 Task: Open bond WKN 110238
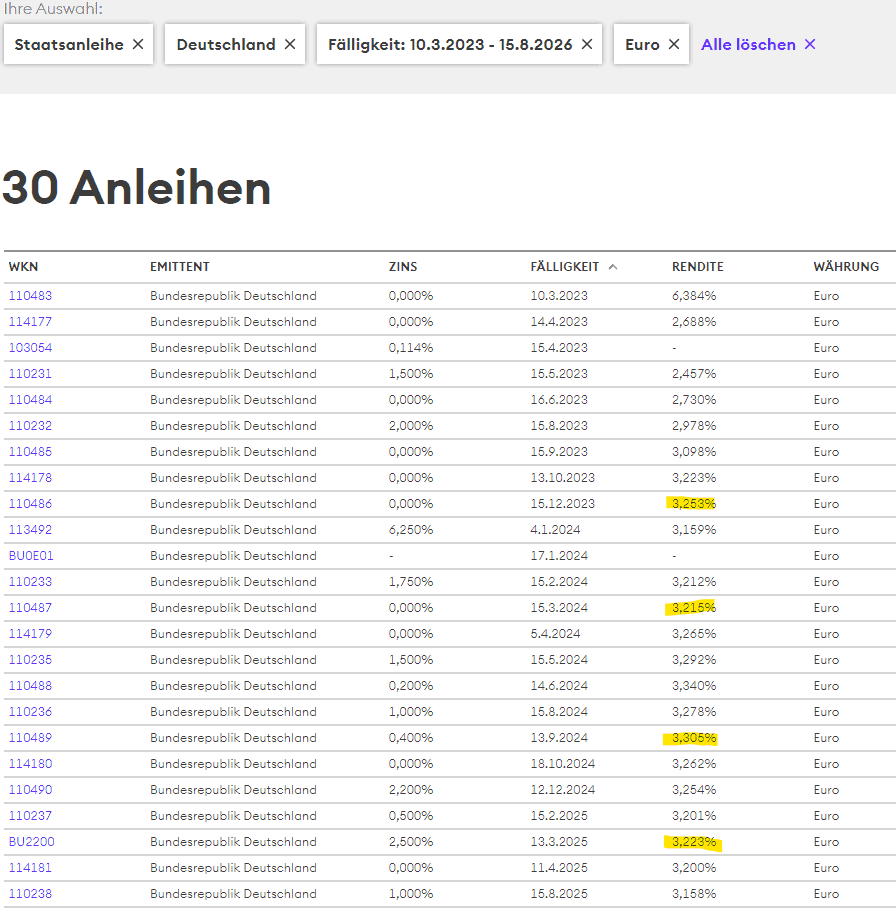click(x=30, y=894)
